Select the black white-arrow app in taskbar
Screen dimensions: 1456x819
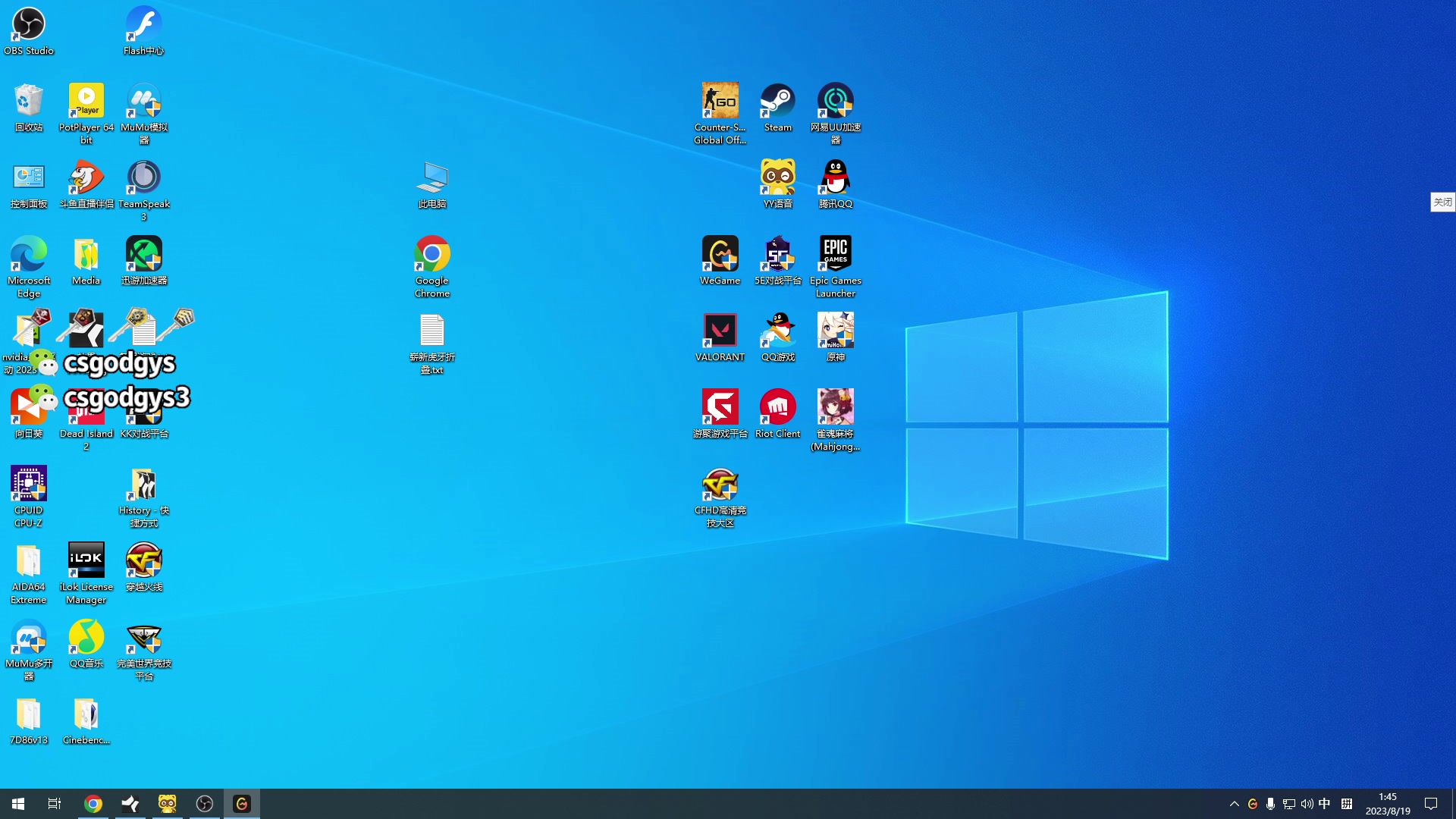(x=130, y=804)
